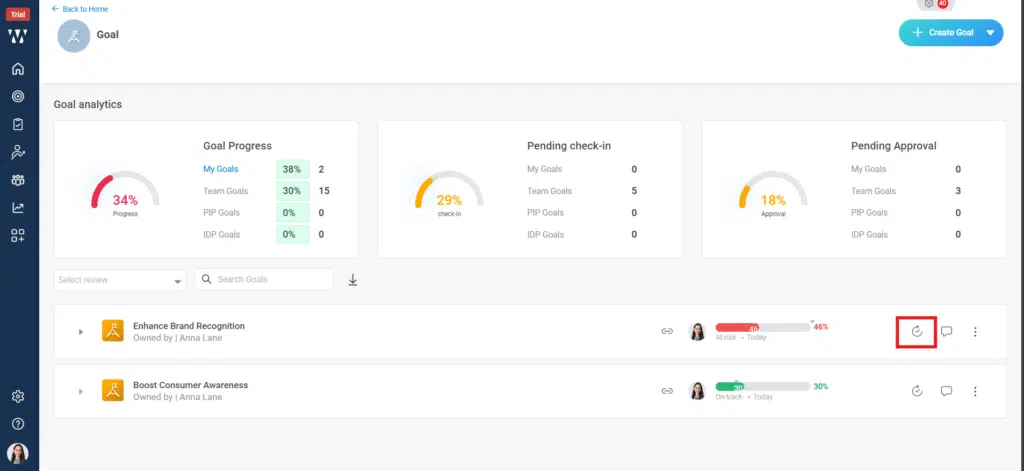Screen dimensions: 1024x471
Task: Open more options for Enhance Brand Recognition
Action: (975, 332)
